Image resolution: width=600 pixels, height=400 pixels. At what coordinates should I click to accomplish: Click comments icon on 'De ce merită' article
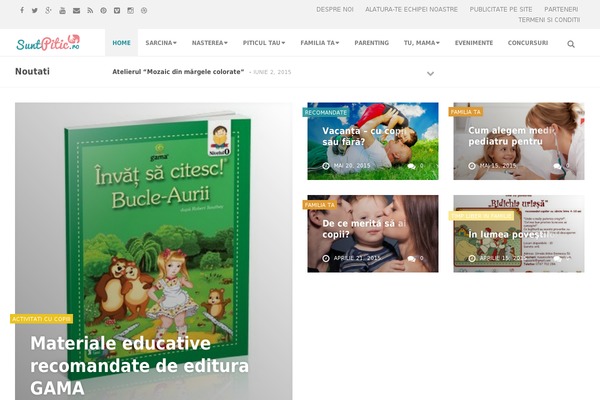point(411,259)
